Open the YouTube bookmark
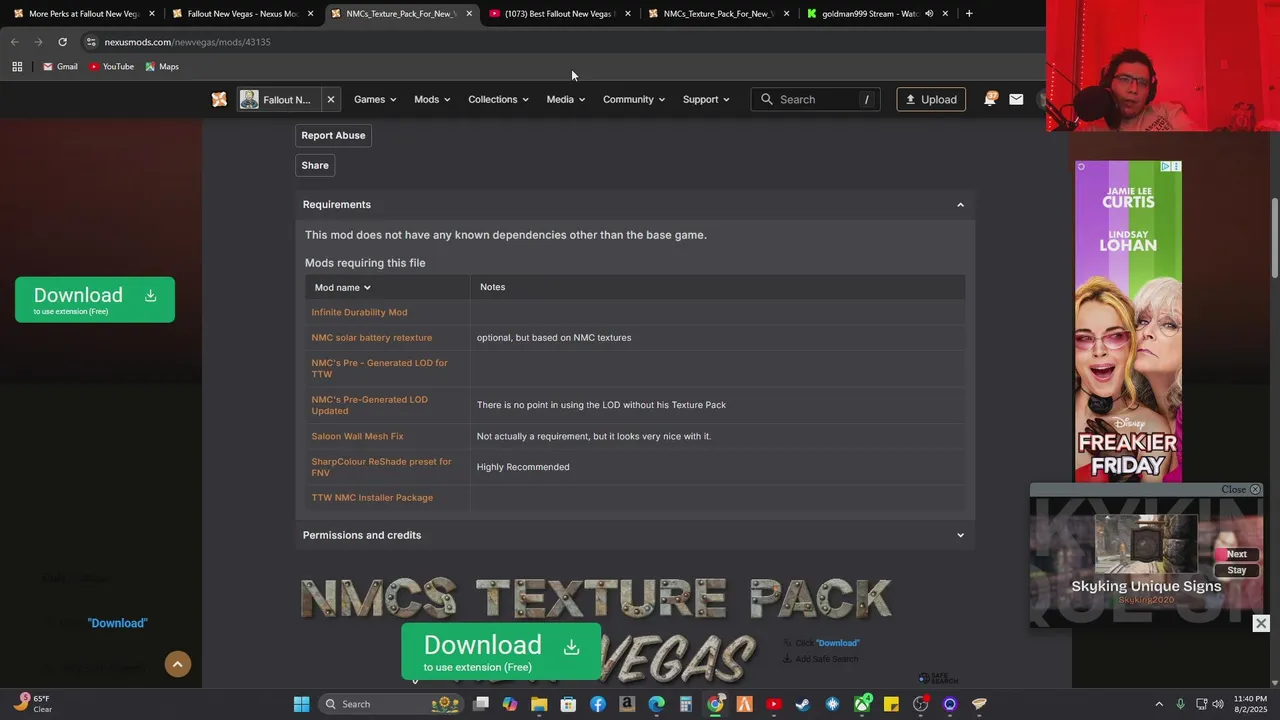Screen dimensions: 1280x720 pyautogui.click(x=111, y=67)
